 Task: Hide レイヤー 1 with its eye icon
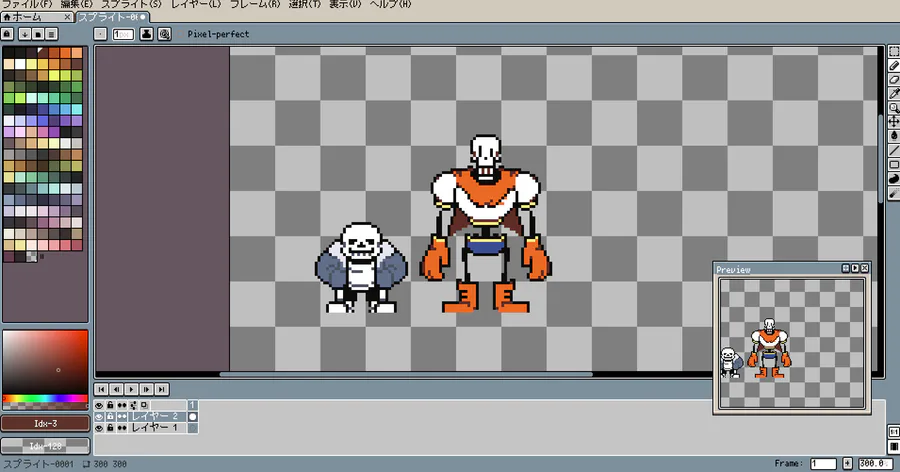(99, 428)
